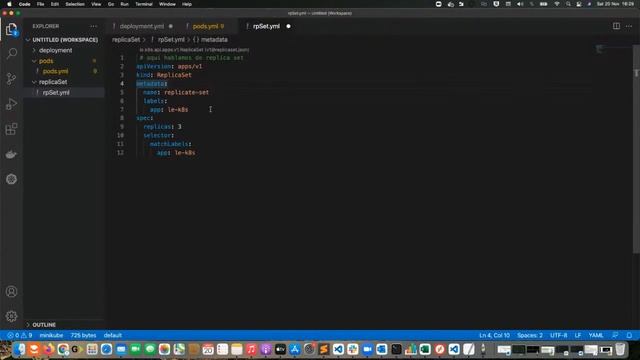The width and height of the screenshot is (640, 360).
Task: Split the editor right
Action: tap(616, 26)
